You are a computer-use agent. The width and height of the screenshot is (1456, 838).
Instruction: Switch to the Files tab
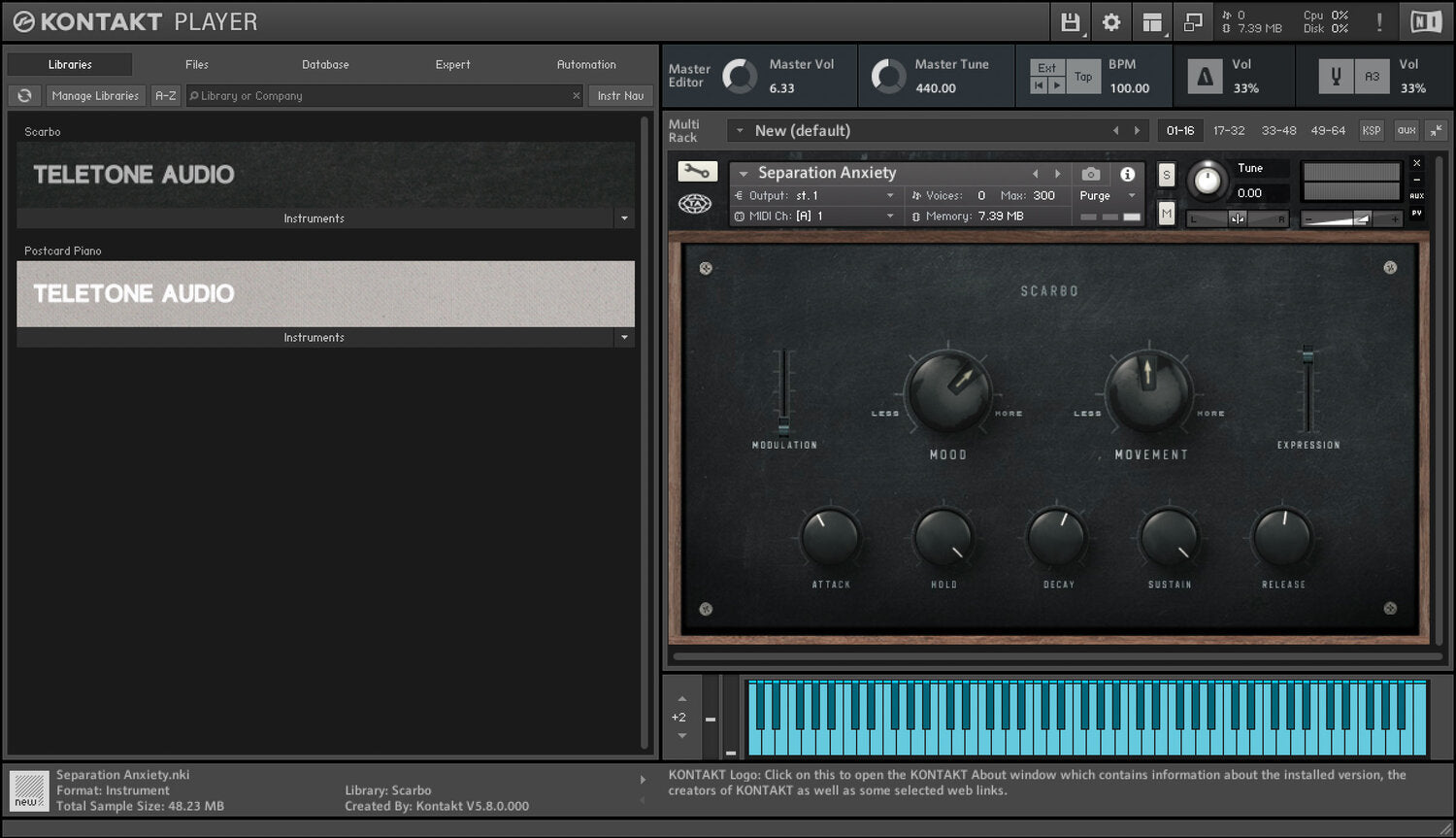(x=197, y=64)
